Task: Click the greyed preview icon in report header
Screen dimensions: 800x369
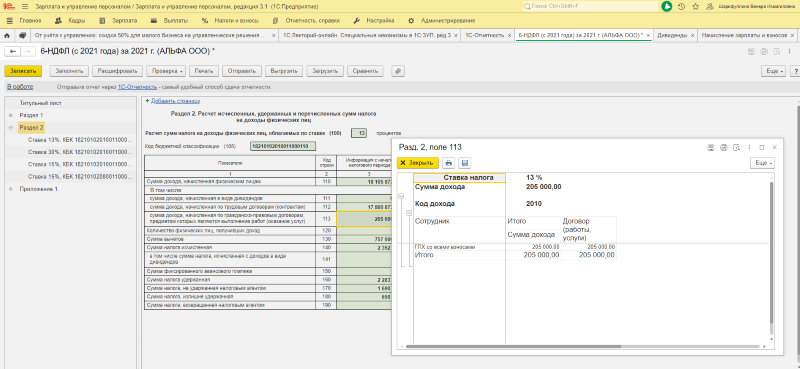Action: point(777,51)
